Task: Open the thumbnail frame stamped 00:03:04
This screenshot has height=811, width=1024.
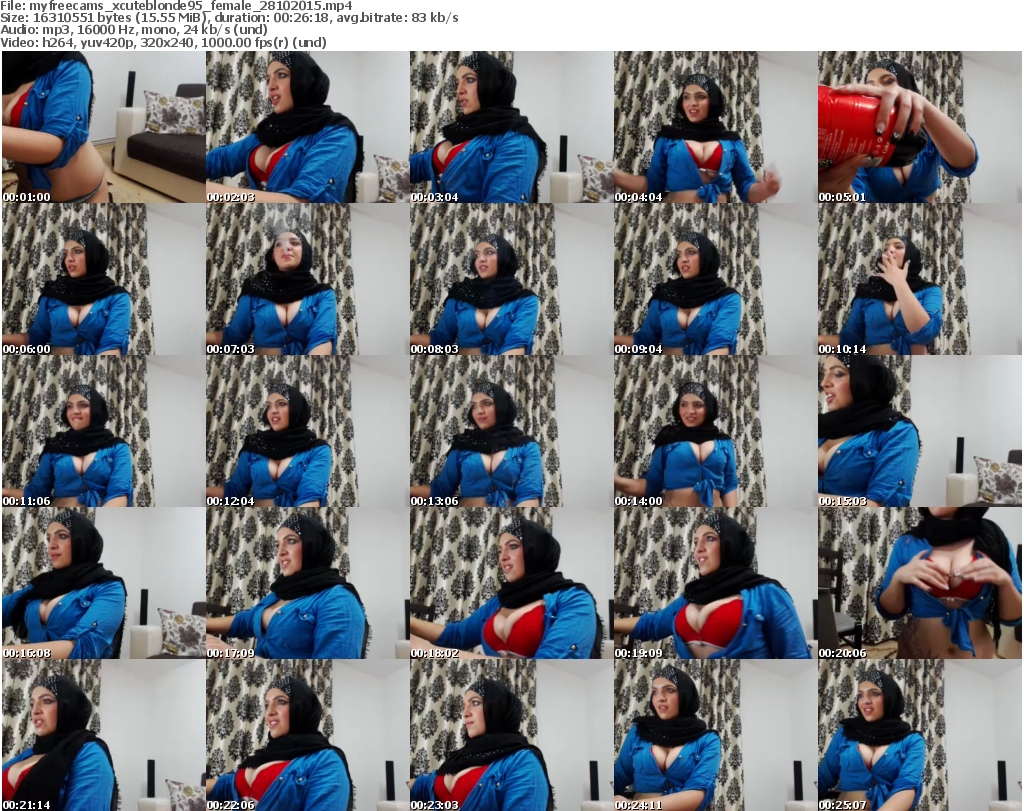Action: click(x=511, y=127)
